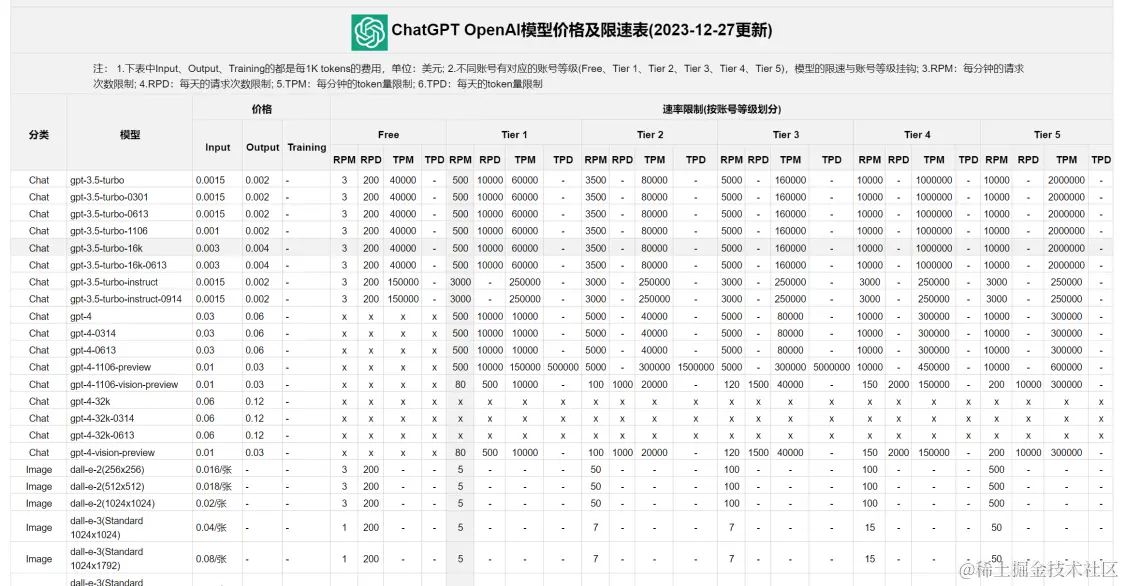Click the 'Chat' category cell of gpt-4-32k
Image resolution: width=1125 pixels, height=586 pixels.
39,402
